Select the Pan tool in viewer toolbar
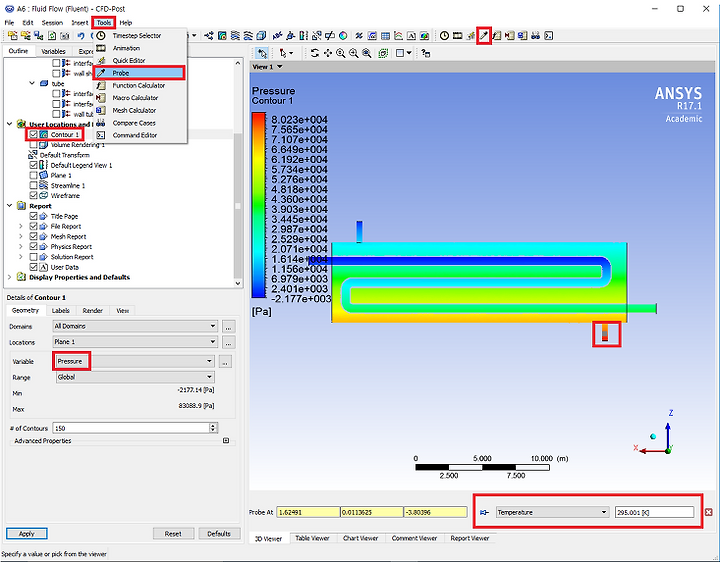The height and width of the screenshot is (562, 720). pyautogui.click(x=327, y=53)
